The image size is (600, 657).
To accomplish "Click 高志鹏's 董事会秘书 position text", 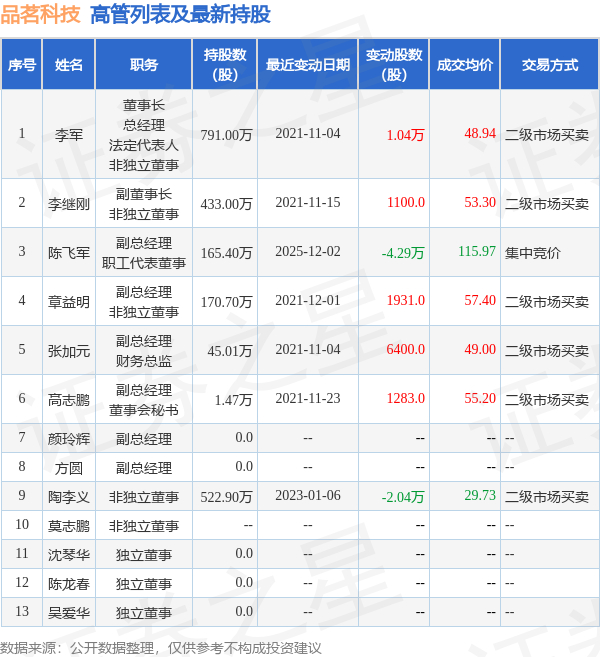I will pyautogui.click(x=144, y=410).
